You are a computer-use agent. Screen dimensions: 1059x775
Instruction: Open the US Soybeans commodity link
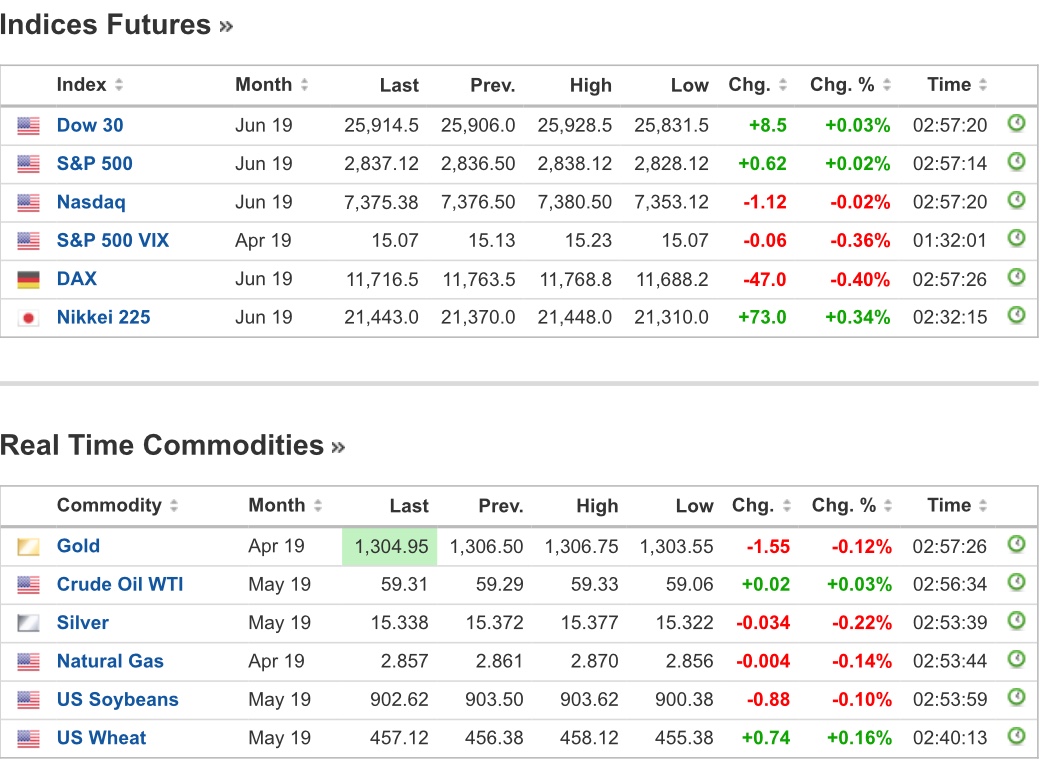click(117, 699)
